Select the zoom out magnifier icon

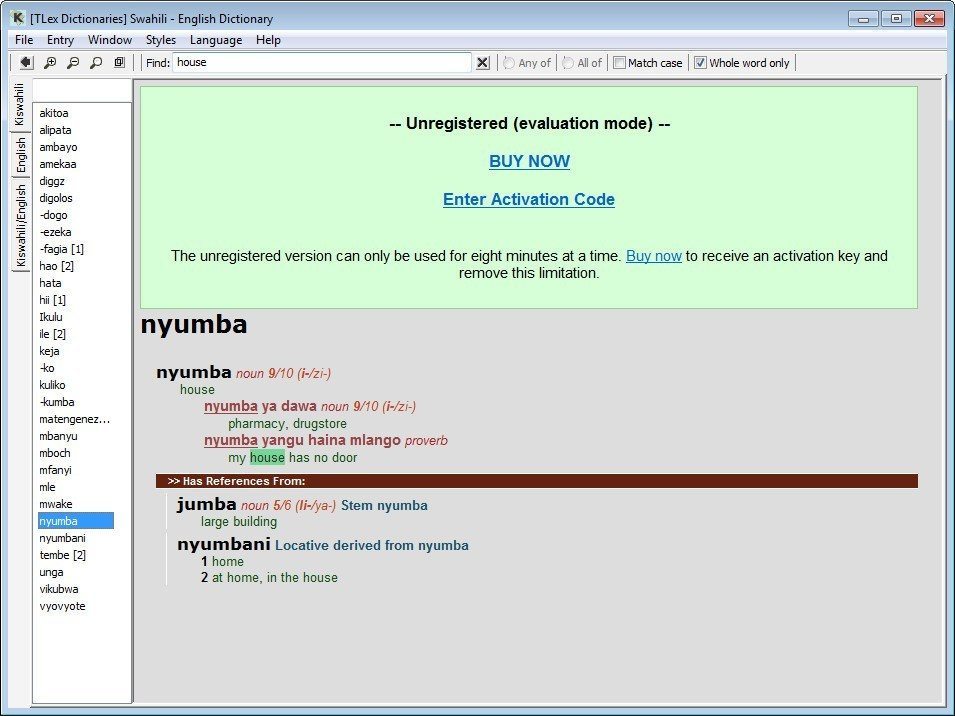coord(73,62)
